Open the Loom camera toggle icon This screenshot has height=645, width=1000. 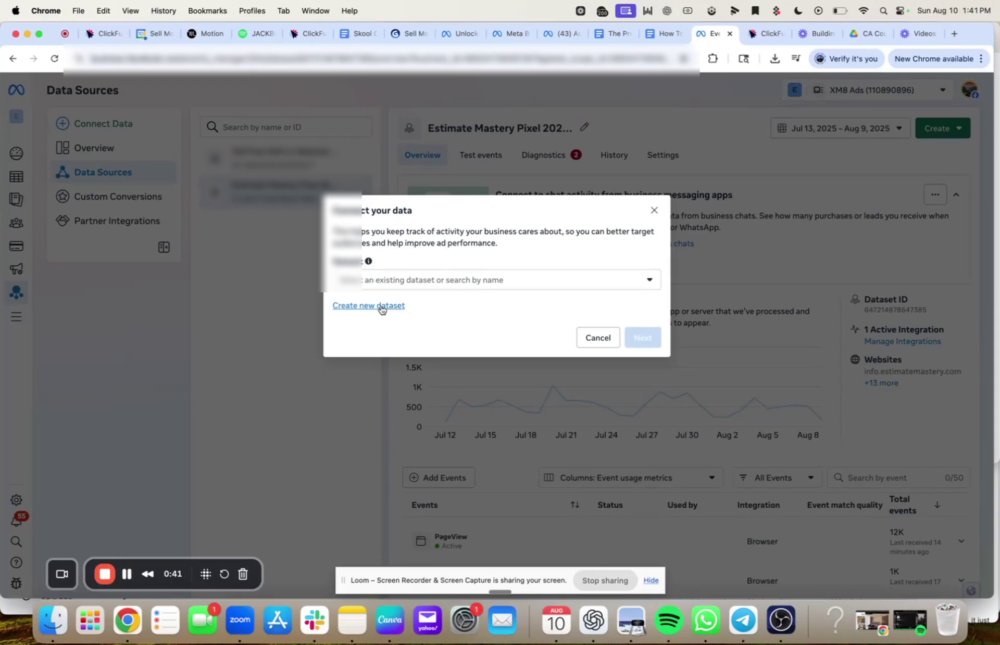pyautogui.click(x=62, y=574)
